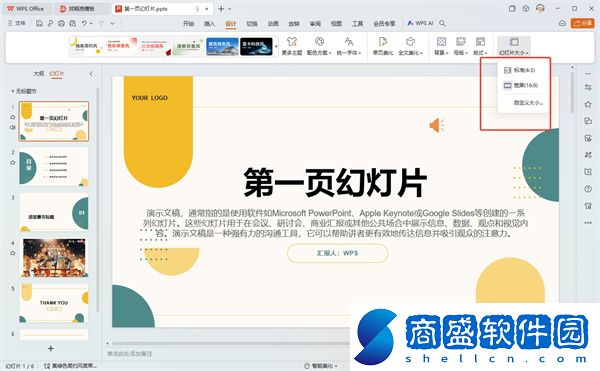Click the speaker audio icon on the slide

437,125
